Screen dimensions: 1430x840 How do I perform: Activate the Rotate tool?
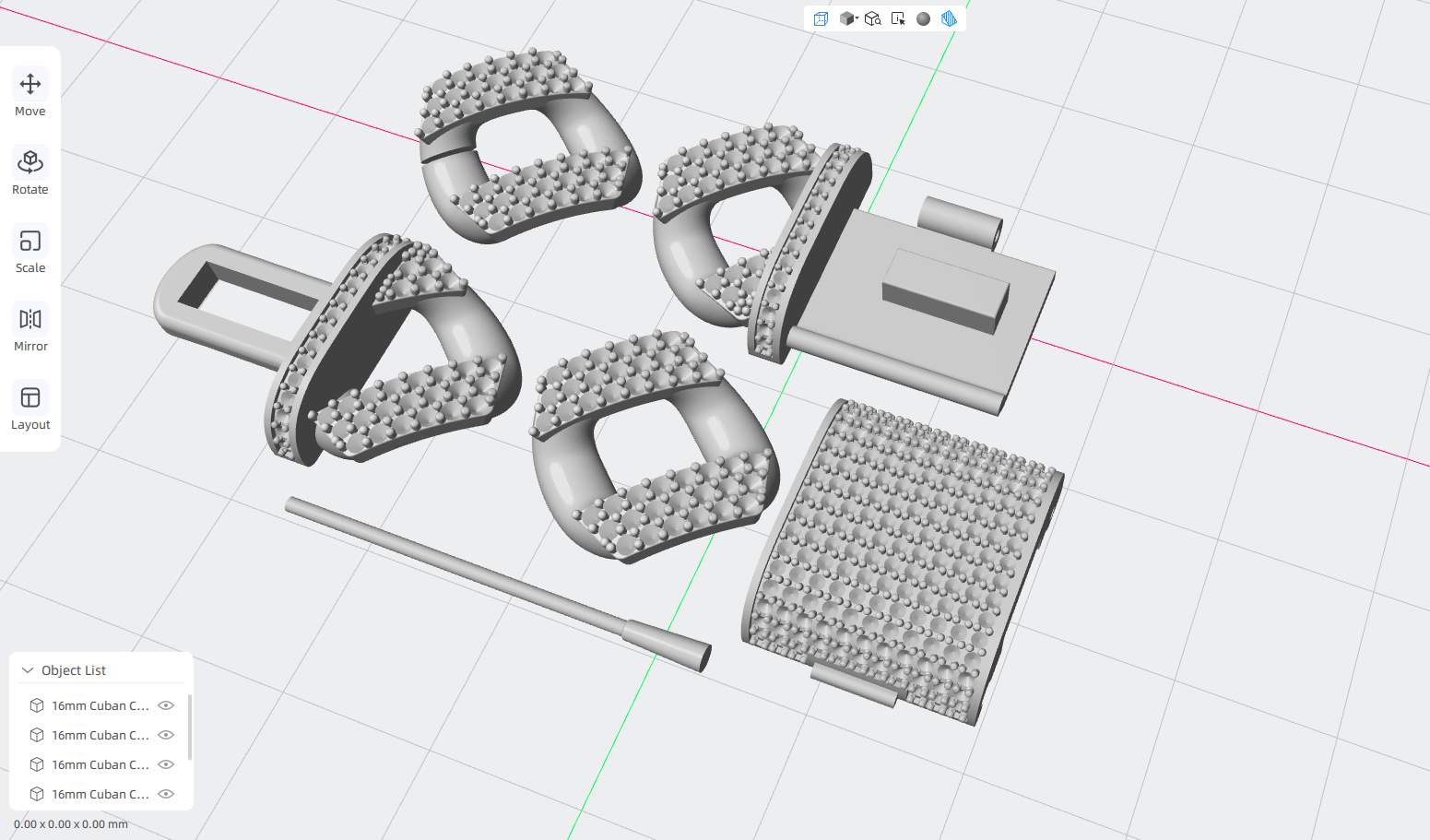30,172
